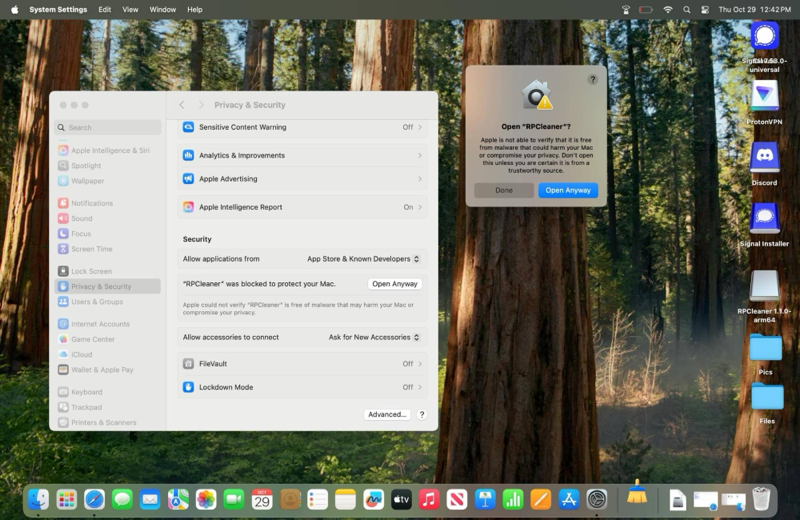800x520 pixels.
Task: Click the battery icon in menu bar
Action: 646,9
